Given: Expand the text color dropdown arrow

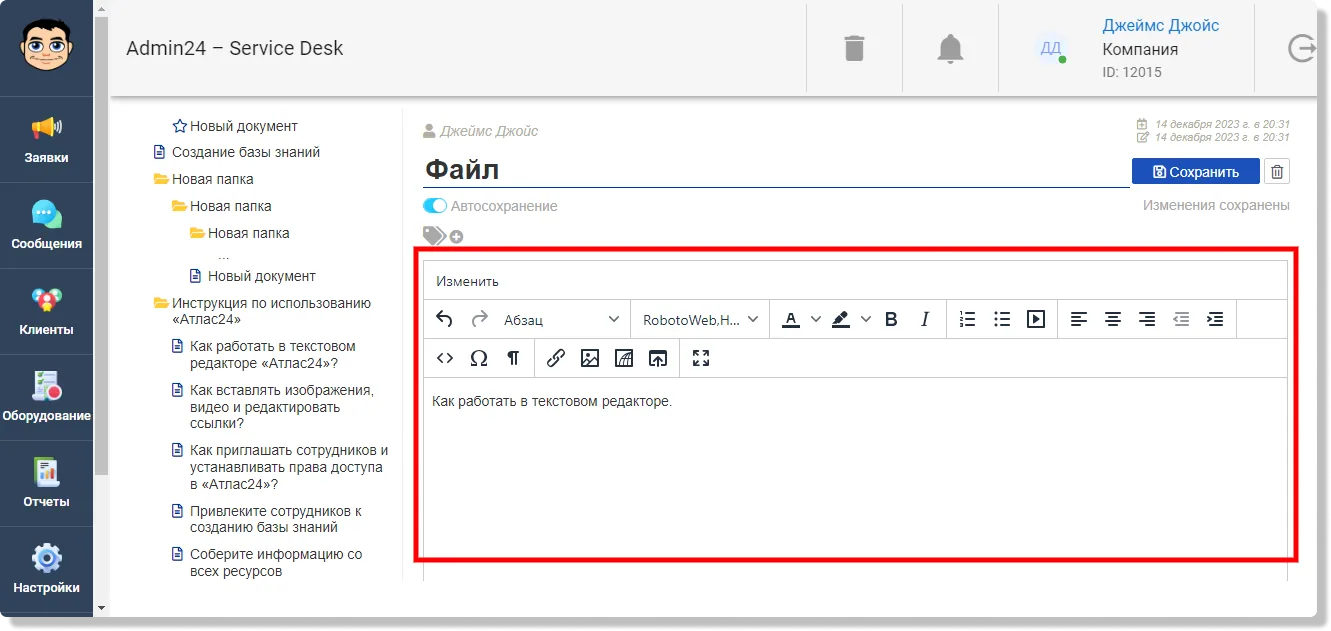Looking at the screenshot, I should pos(815,319).
